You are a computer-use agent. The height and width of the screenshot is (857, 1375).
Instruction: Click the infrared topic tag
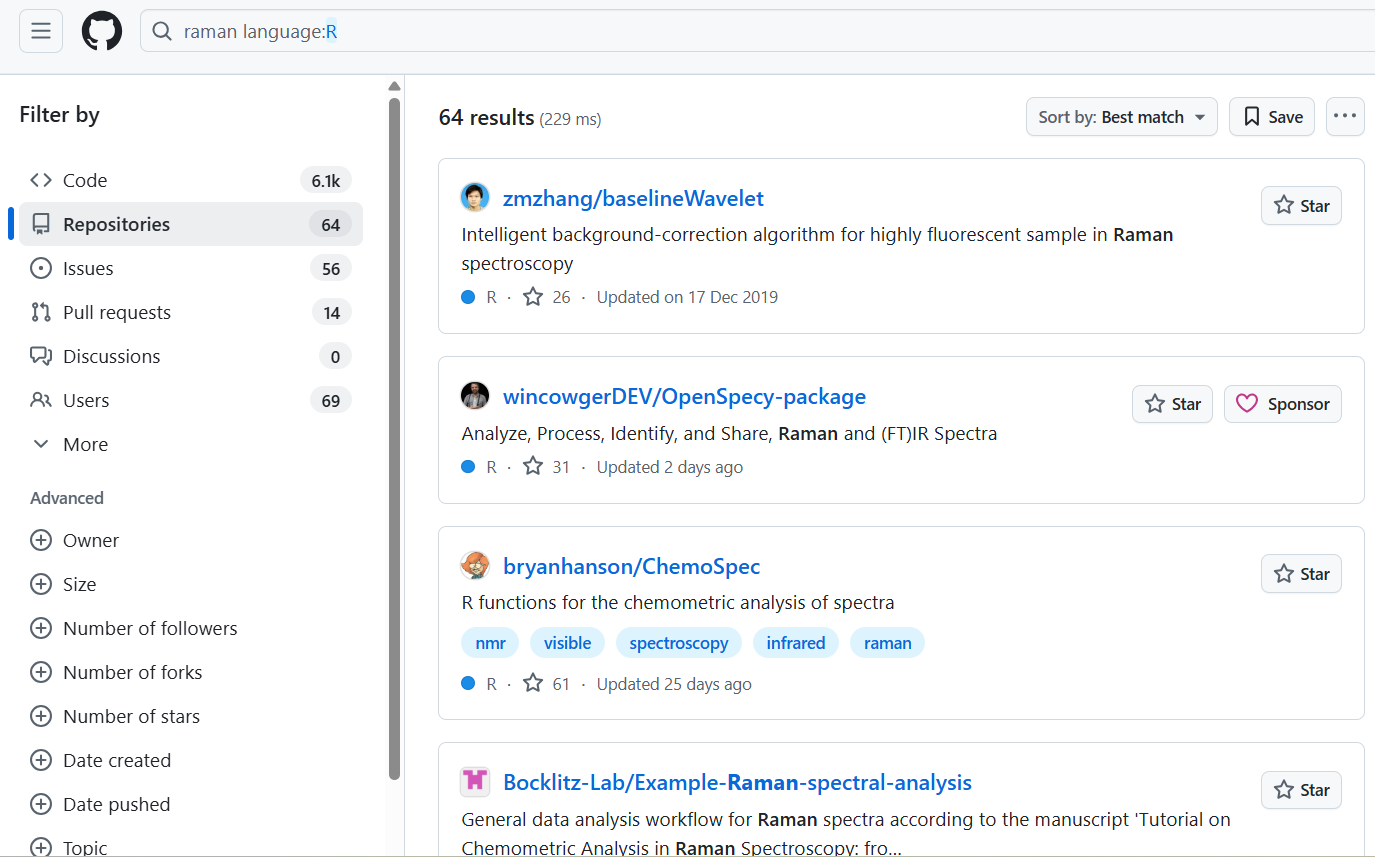pyautogui.click(x=796, y=643)
